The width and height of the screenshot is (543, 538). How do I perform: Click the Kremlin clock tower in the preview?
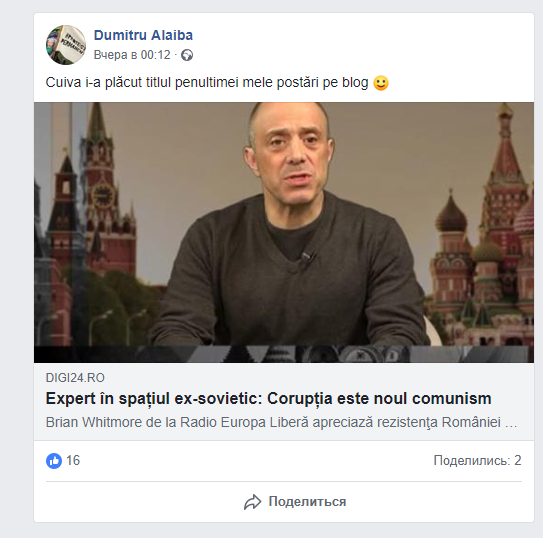tap(100, 187)
